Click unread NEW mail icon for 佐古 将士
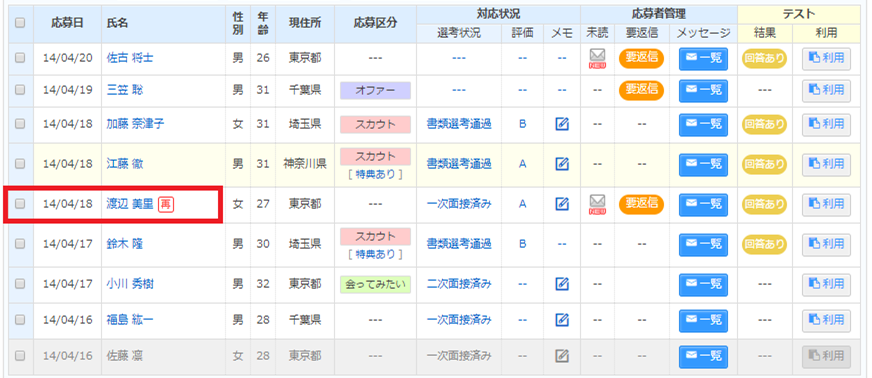872x378 pixels. (x=597, y=58)
